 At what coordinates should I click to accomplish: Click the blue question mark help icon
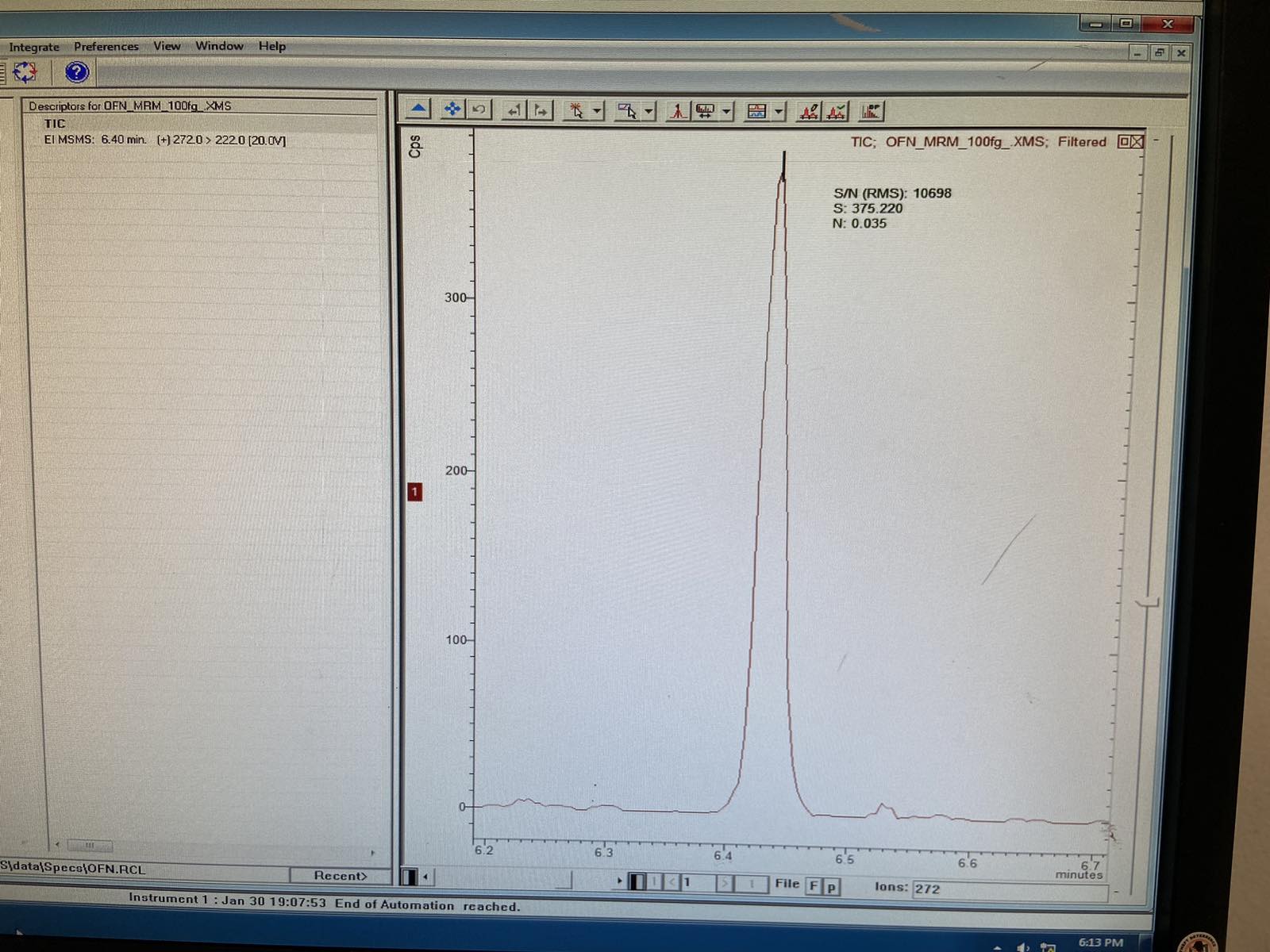76,73
